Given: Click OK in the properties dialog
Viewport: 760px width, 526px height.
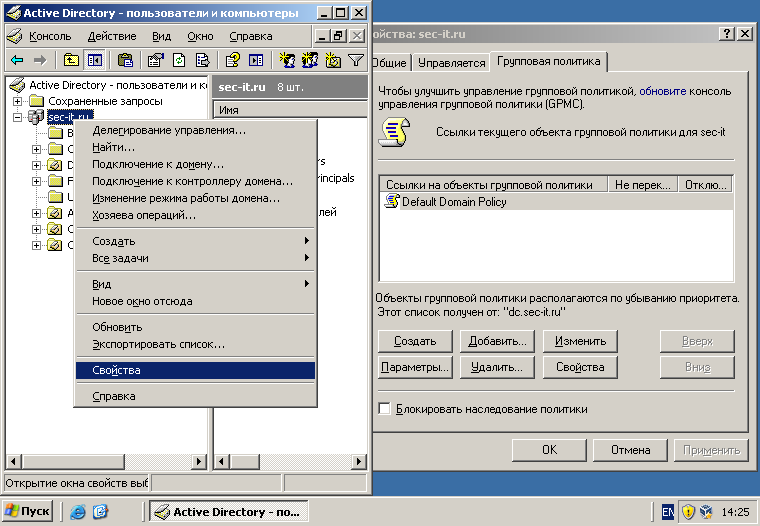Looking at the screenshot, I should click(x=549, y=450).
